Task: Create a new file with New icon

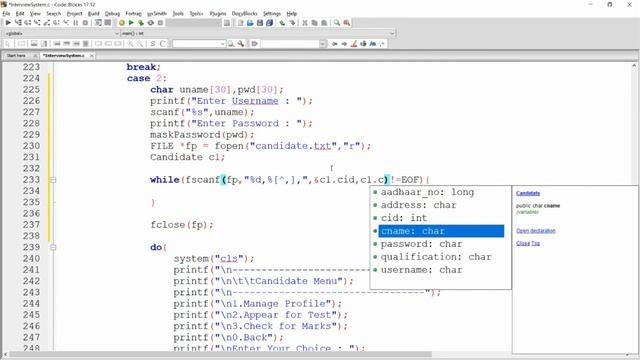Action: click(240, 23)
